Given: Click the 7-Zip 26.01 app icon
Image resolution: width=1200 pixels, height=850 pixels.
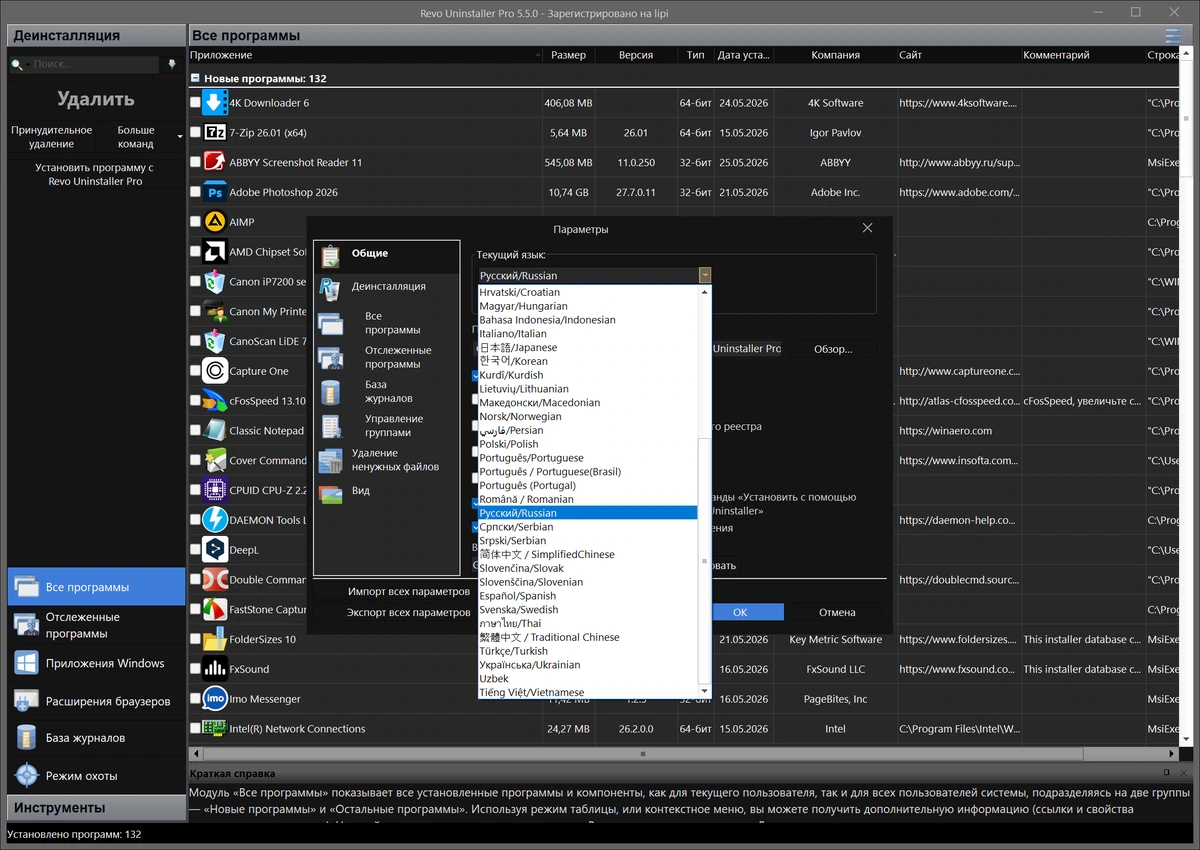Looking at the screenshot, I should [x=215, y=132].
